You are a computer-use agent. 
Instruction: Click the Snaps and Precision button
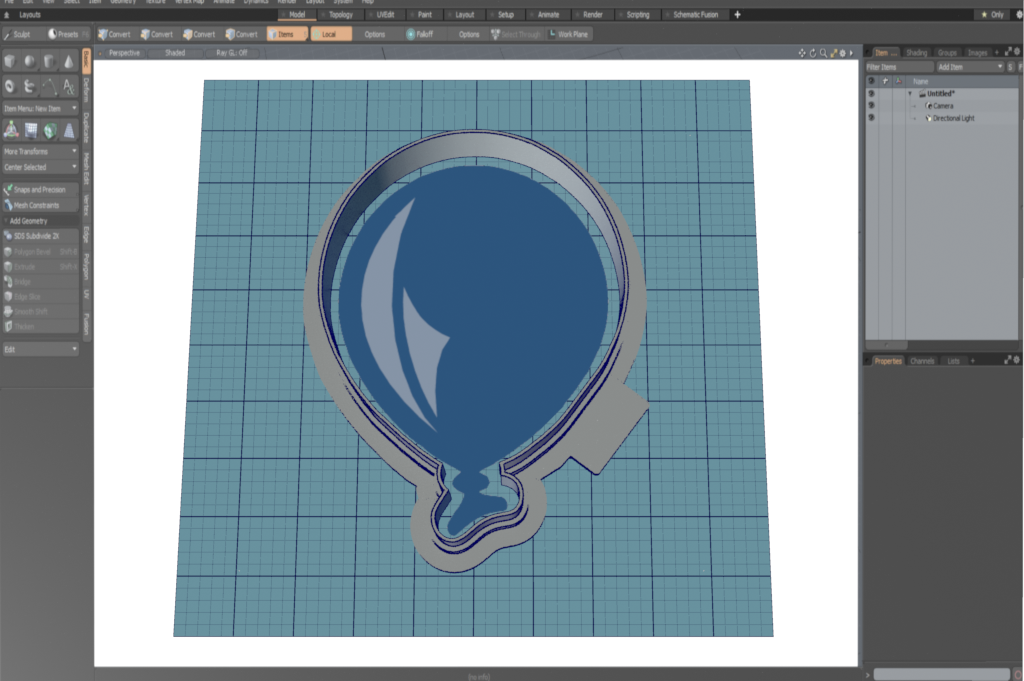click(40, 189)
